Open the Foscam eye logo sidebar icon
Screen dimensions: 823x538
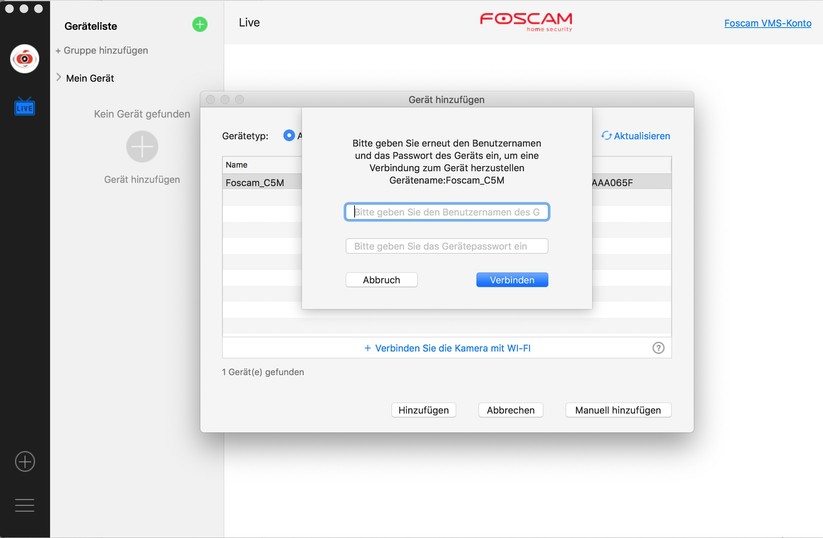click(x=25, y=58)
